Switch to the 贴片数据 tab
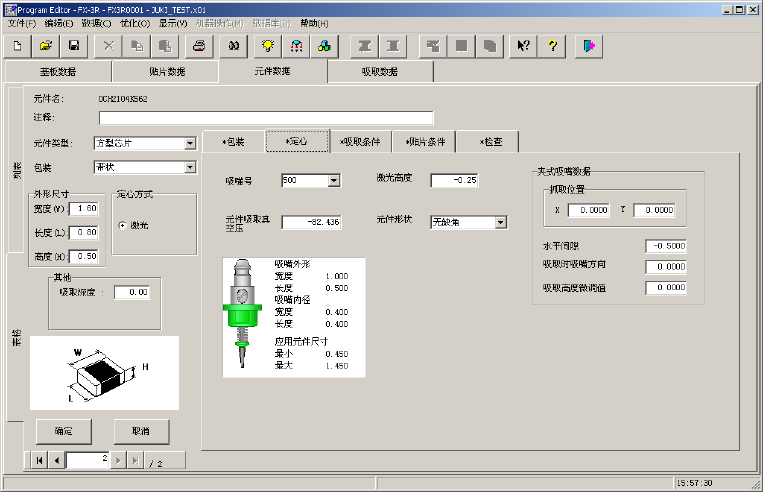763x492 pixels. click(x=166, y=72)
